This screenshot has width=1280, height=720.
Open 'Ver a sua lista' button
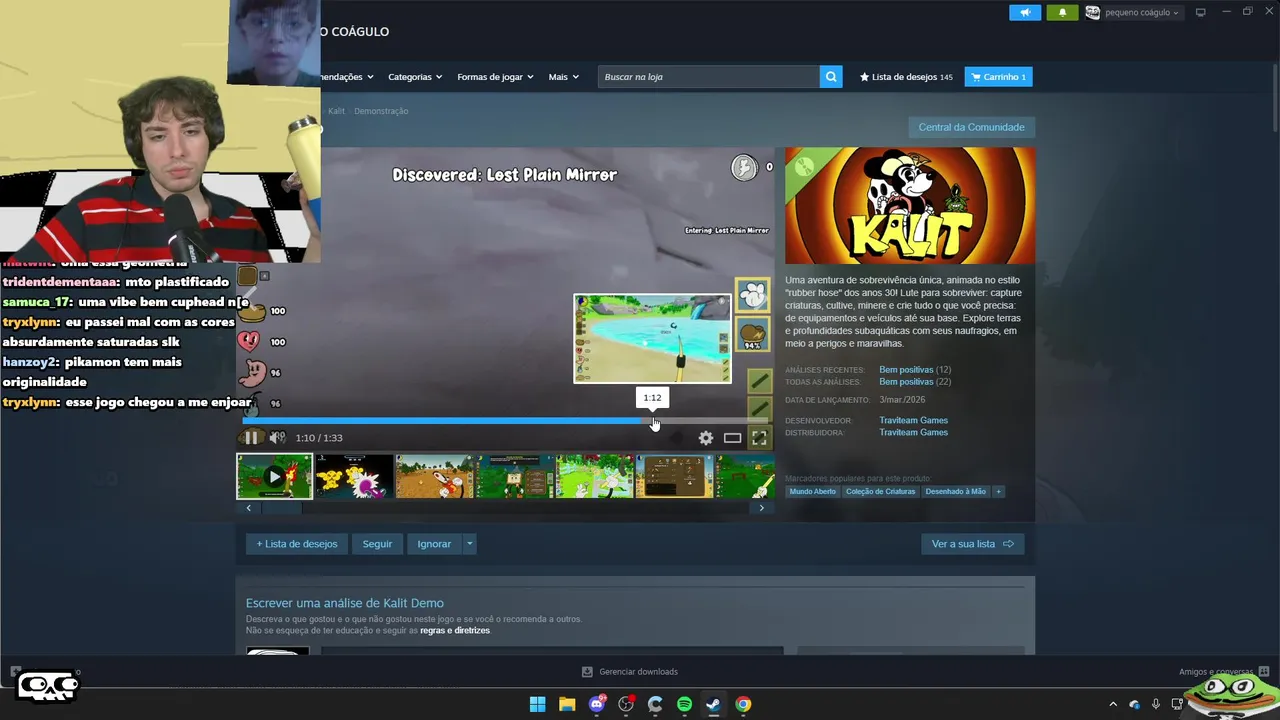click(972, 544)
